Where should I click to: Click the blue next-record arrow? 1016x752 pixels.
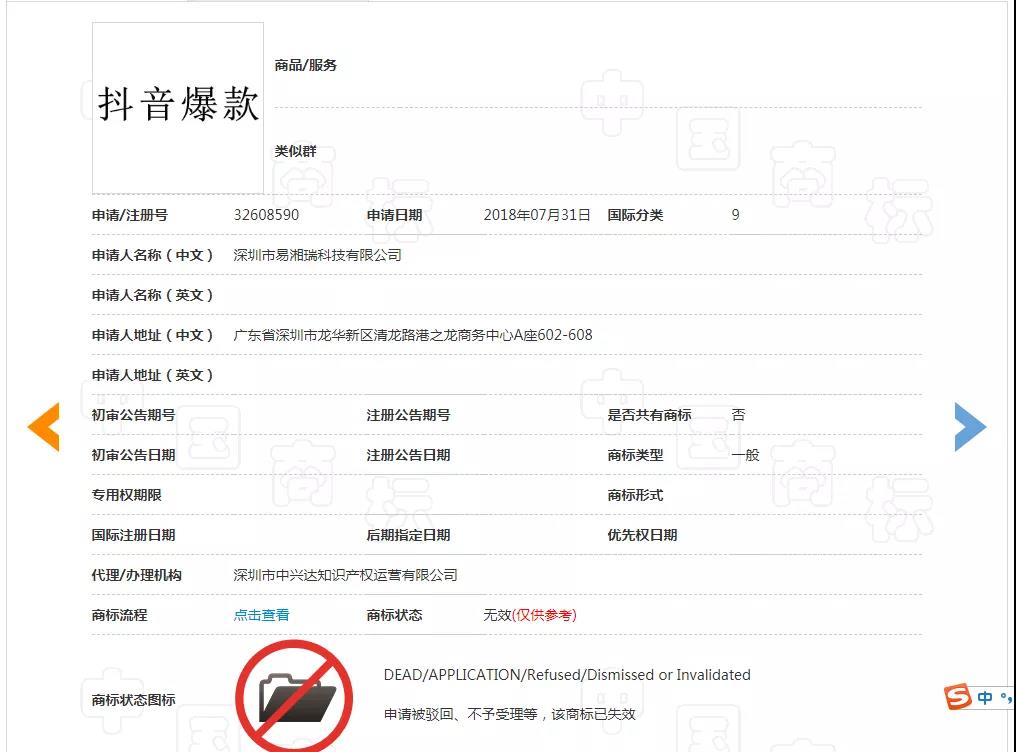pyautogui.click(x=969, y=427)
